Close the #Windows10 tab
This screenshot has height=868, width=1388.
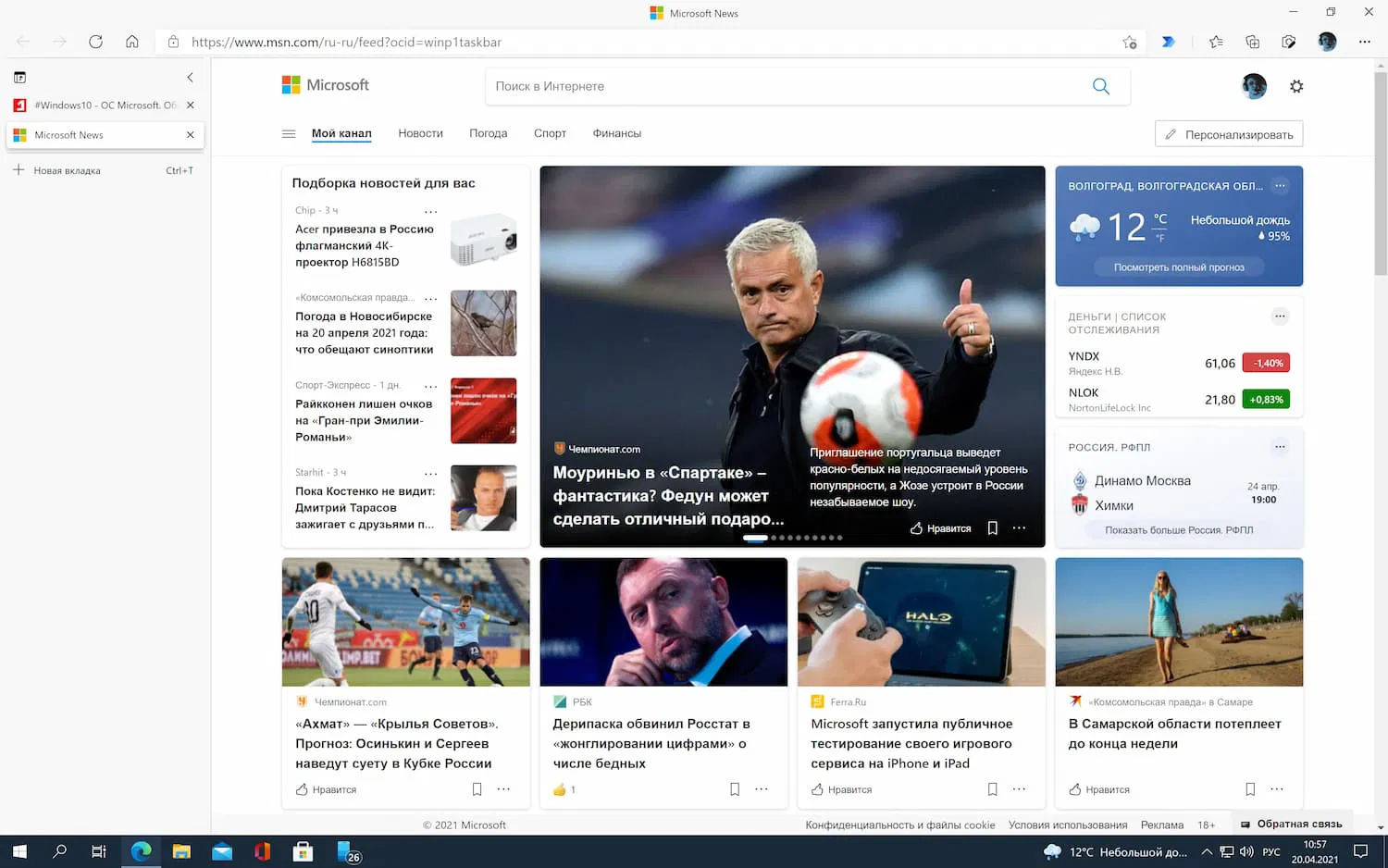pos(191,105)
